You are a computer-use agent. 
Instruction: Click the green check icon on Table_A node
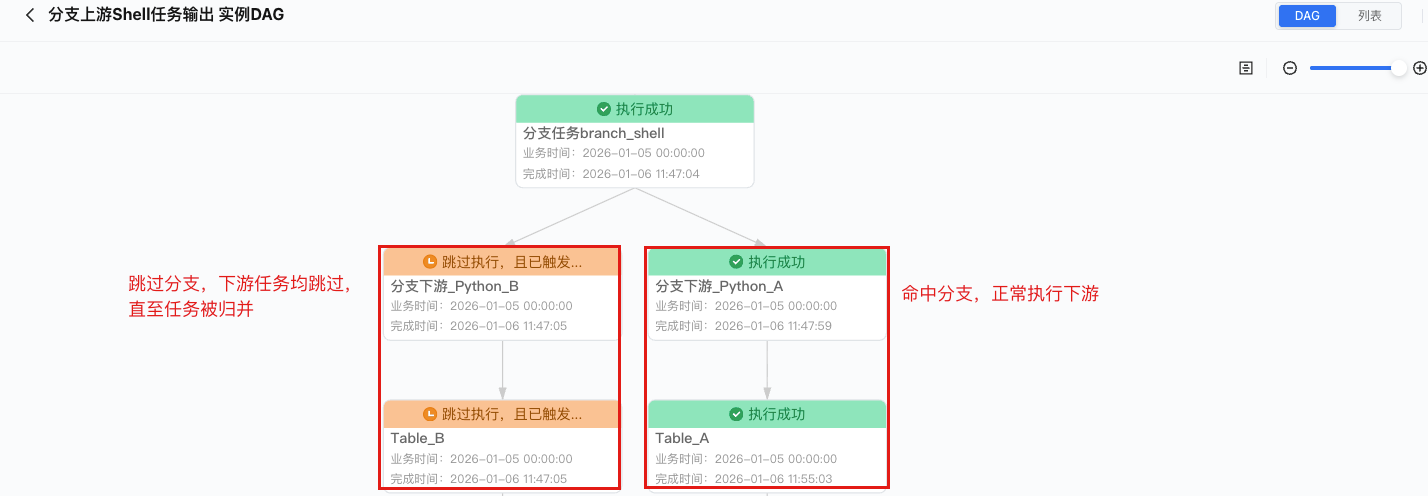737,414
